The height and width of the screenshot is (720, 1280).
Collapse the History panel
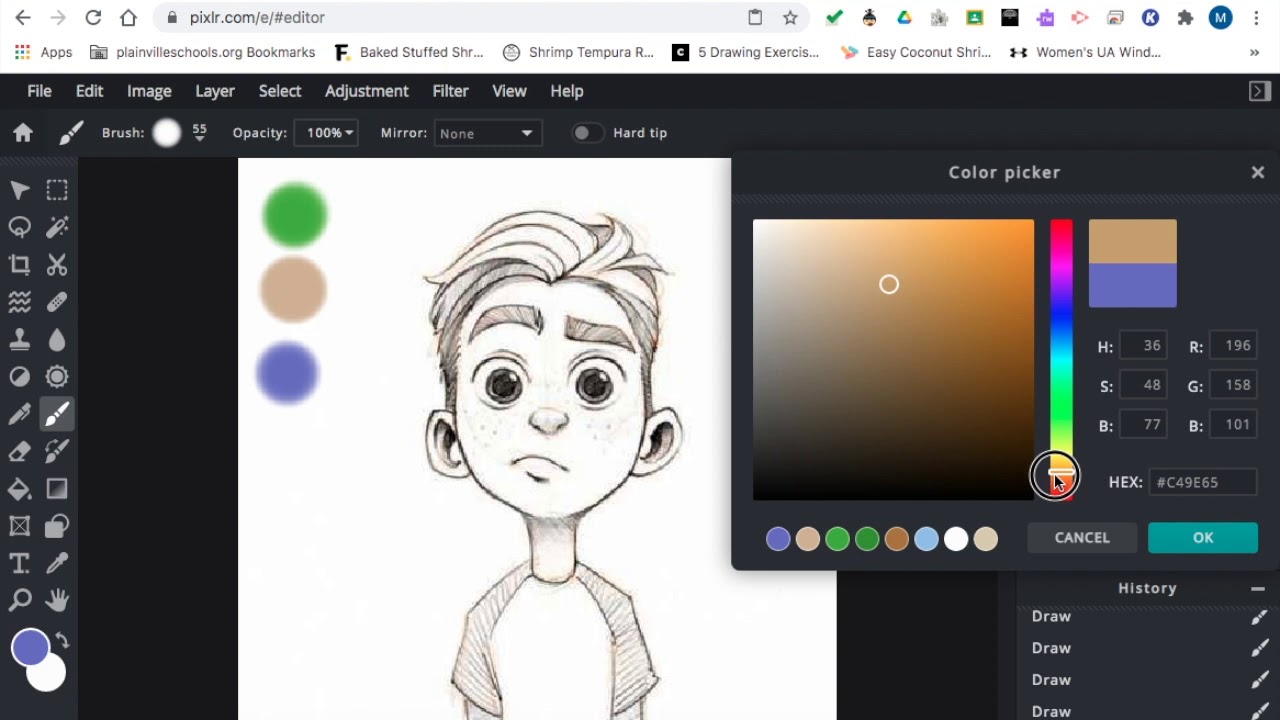coord(1257,589)
